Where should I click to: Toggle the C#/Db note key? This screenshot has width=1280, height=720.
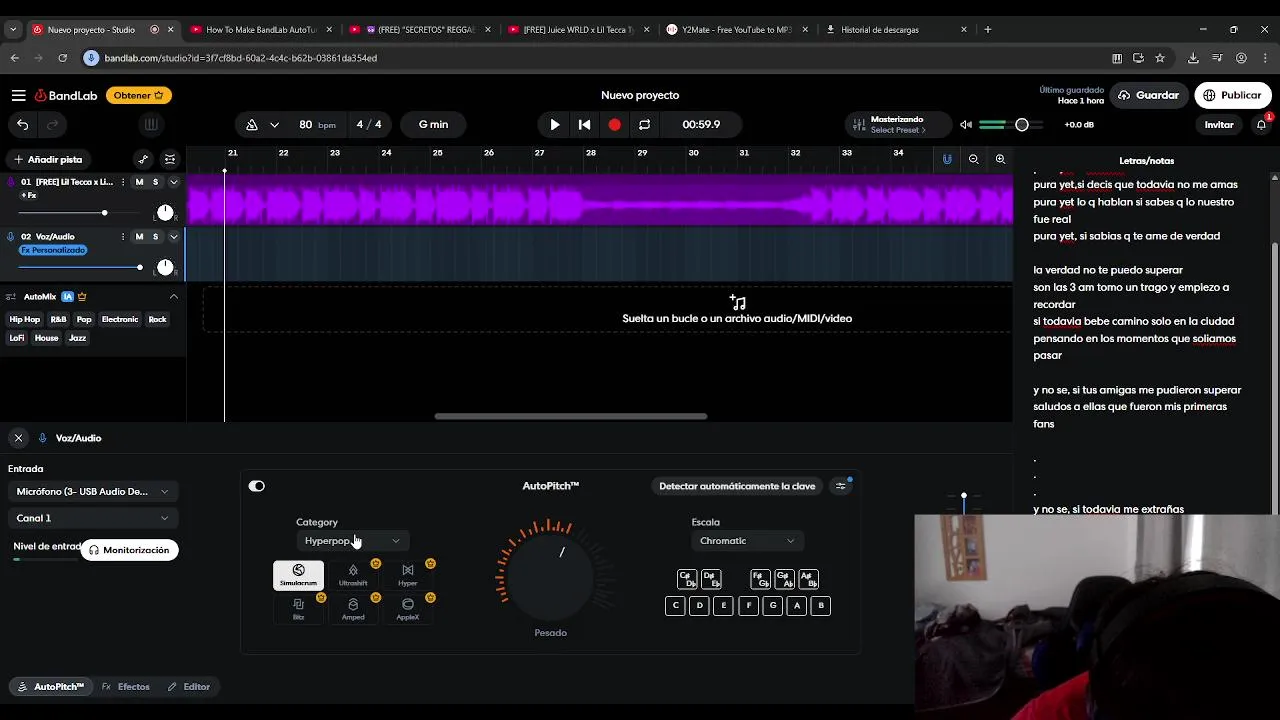687,579
